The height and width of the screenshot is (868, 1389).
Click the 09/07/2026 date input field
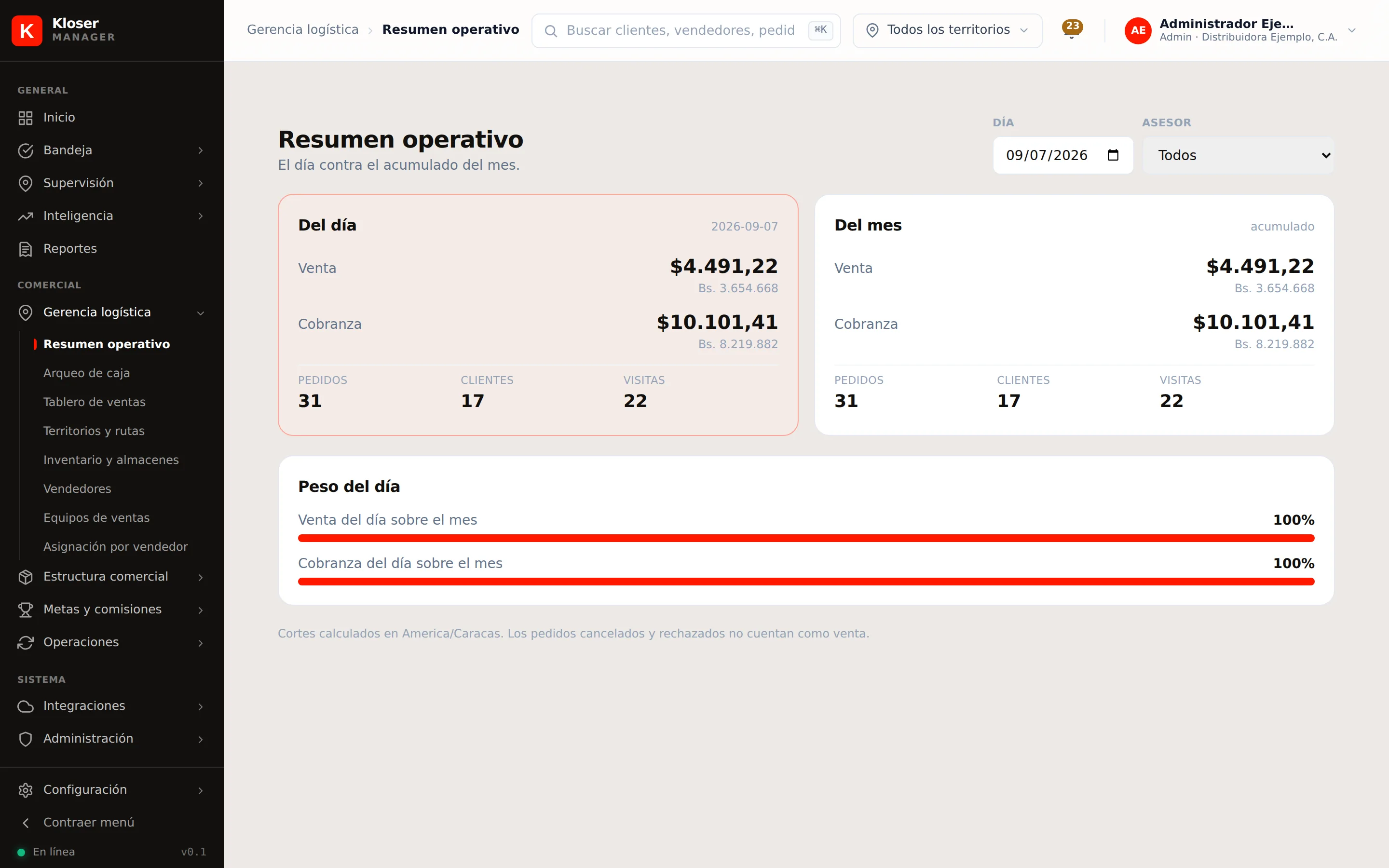pyautogui.click(x=1063, y=155)
